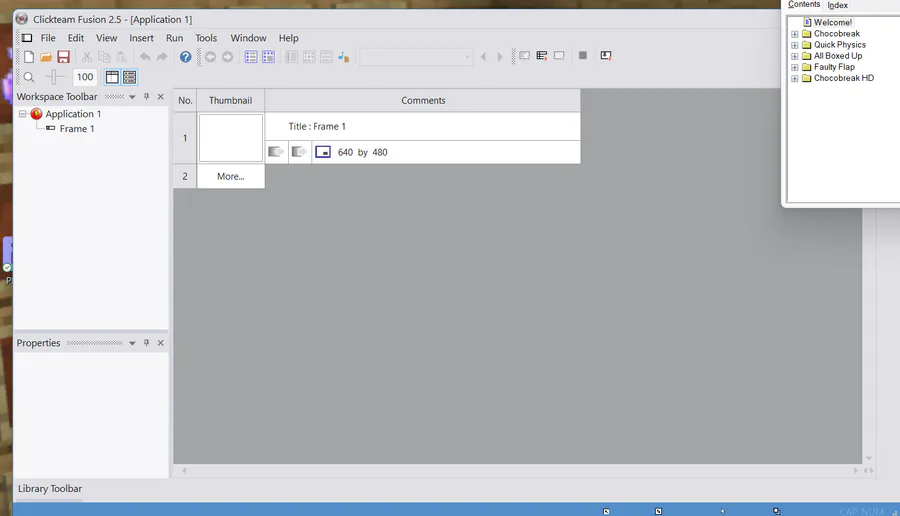Open the File menu
900x516 pixels.
tap(48, 38)
